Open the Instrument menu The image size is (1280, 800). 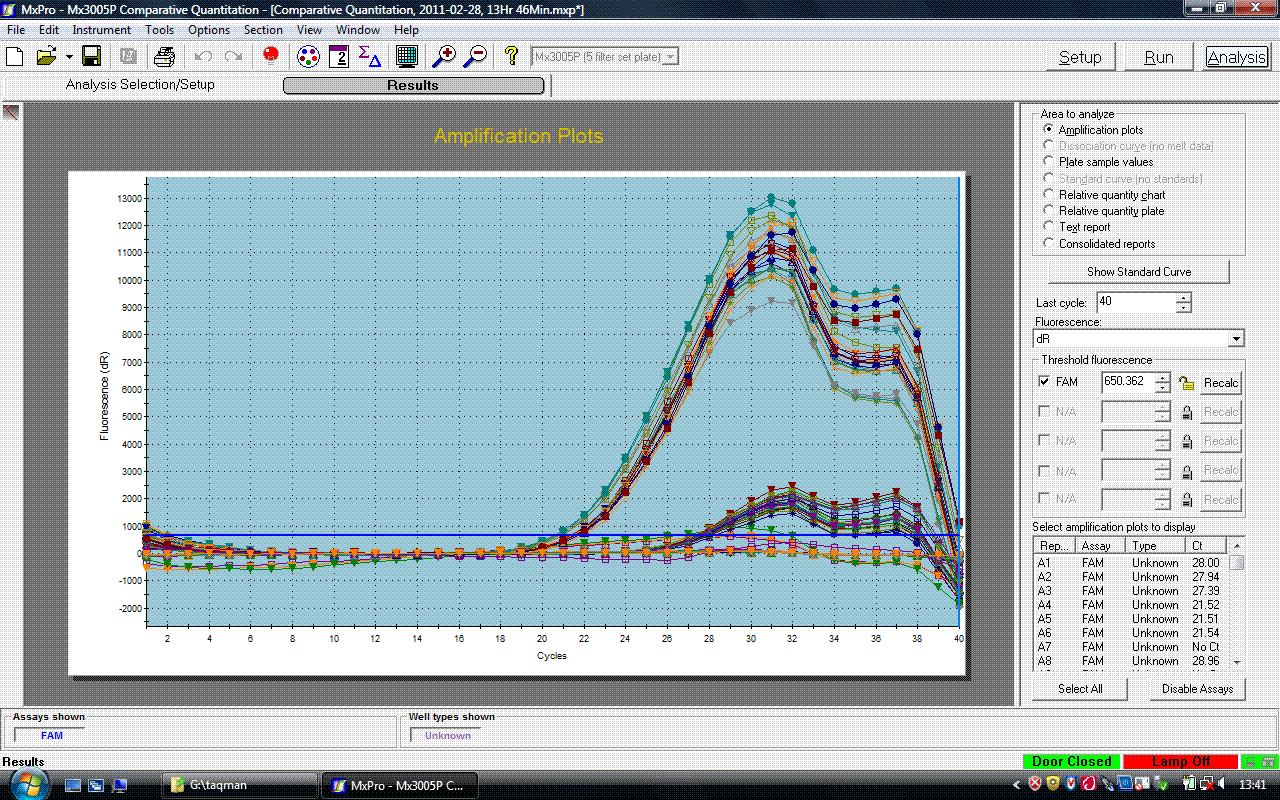pos(101,30)
